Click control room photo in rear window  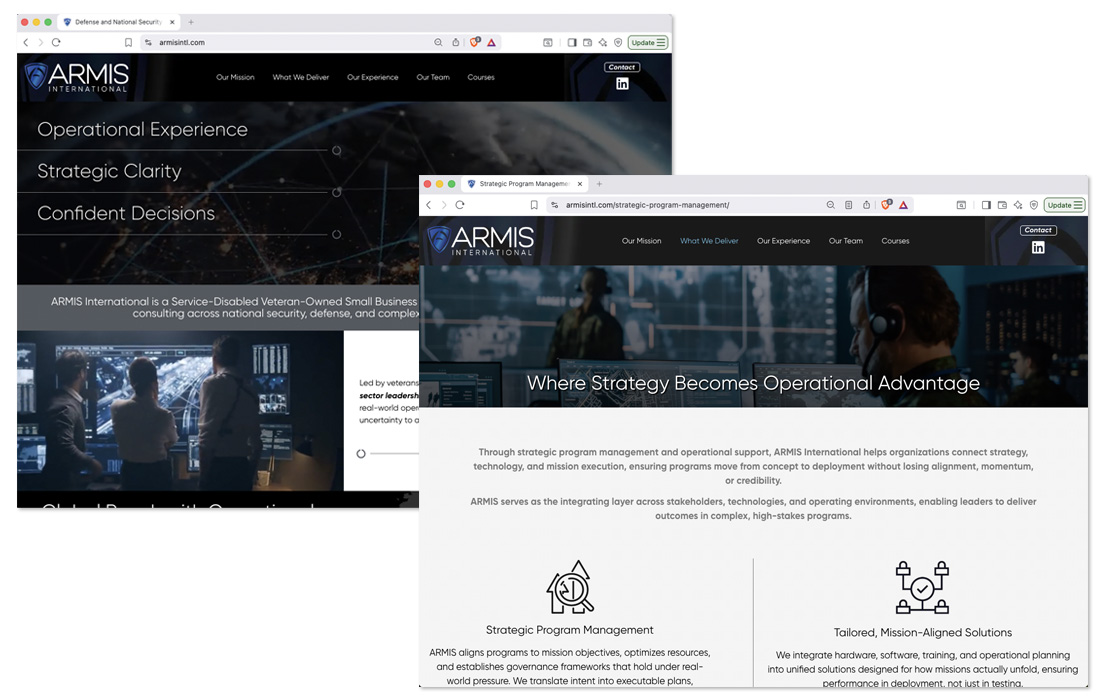click(180, 410)
